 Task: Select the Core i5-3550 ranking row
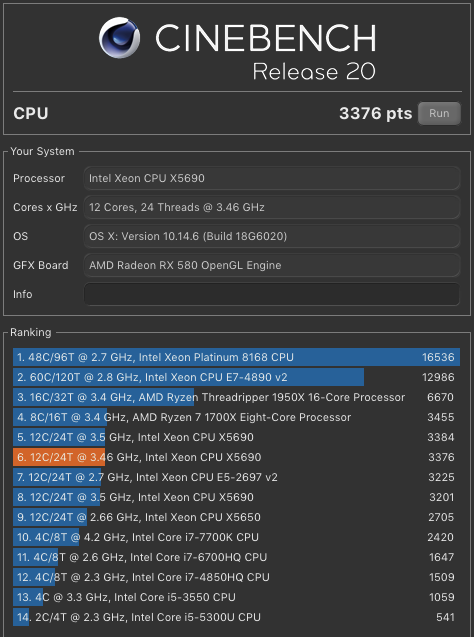[236, 597]
